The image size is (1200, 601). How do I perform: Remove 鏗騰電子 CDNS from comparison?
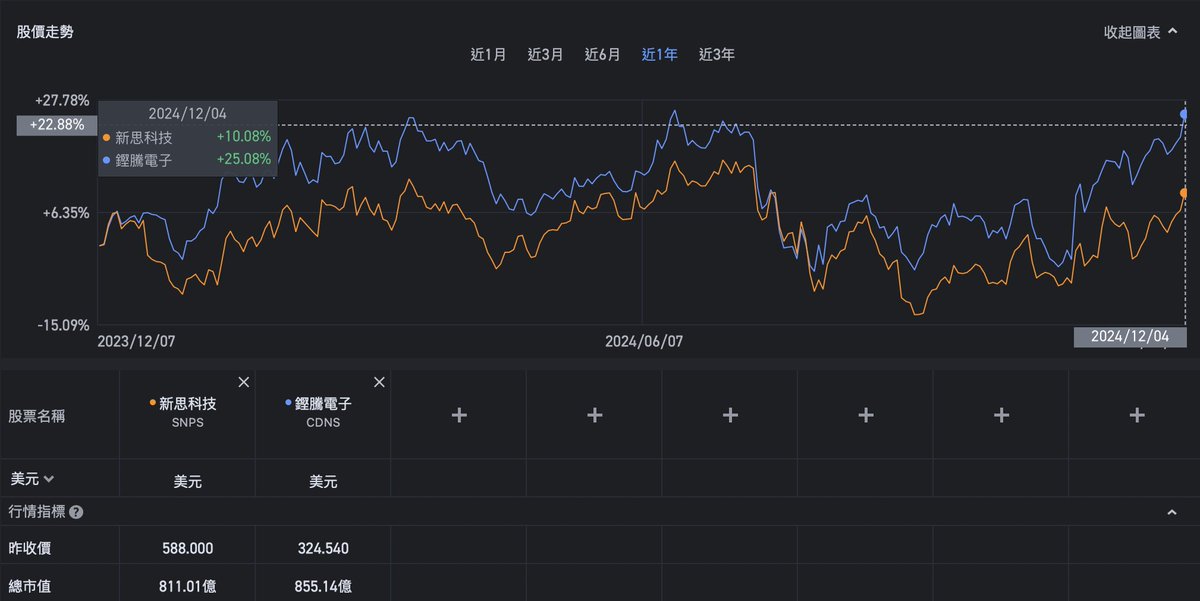(379, 383)
